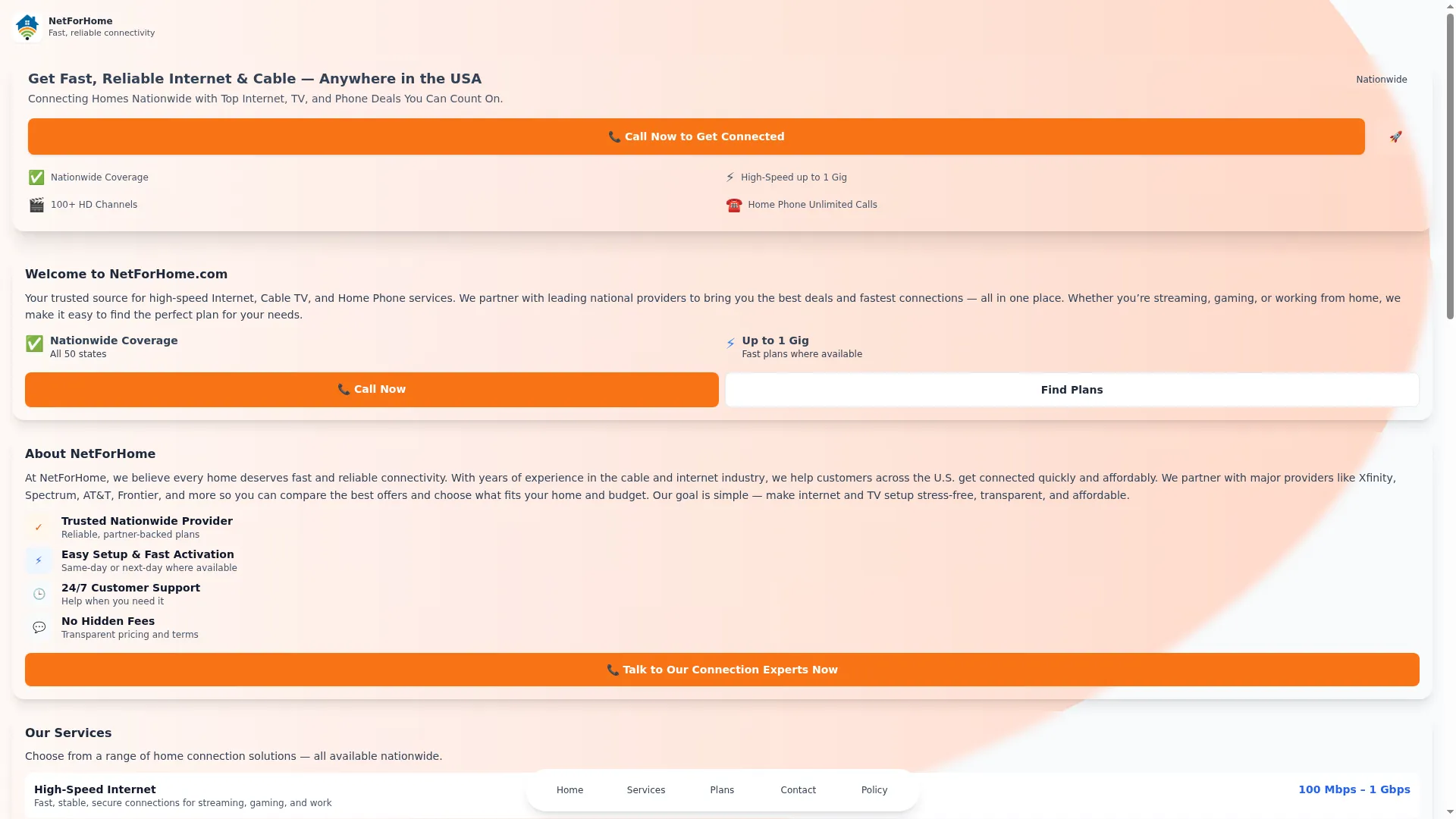The image size is (1456, 819).
Task: Click the clapperboard icon beside 100+ HD Channels
Action: [36, 205]
